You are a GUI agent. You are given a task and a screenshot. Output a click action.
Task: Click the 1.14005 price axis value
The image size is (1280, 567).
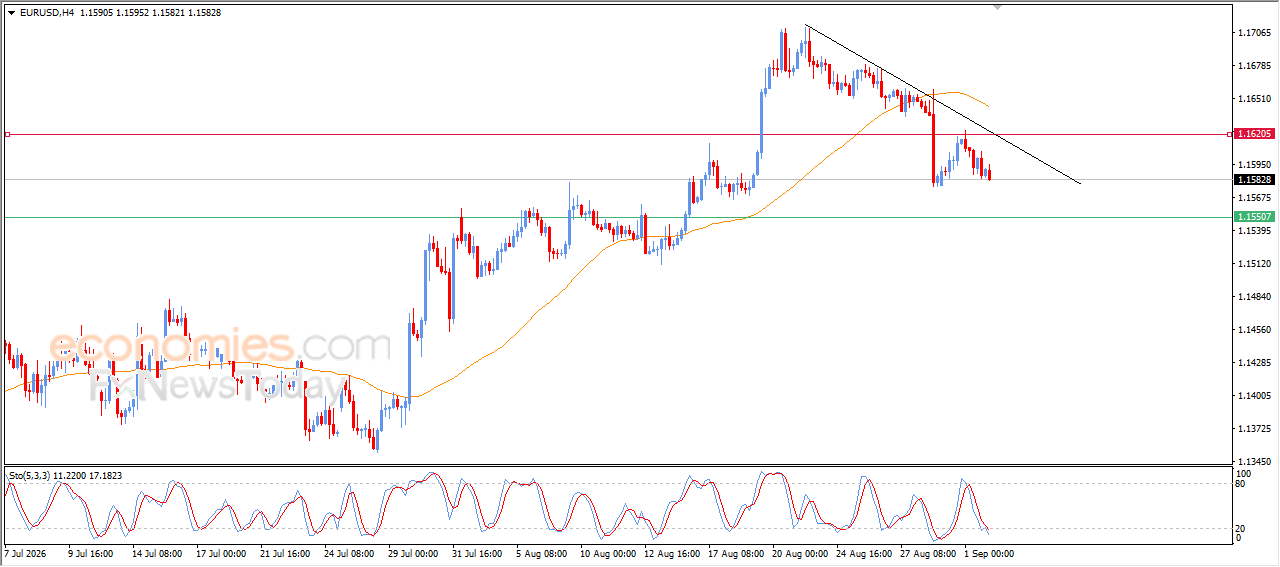(1254, 396)
